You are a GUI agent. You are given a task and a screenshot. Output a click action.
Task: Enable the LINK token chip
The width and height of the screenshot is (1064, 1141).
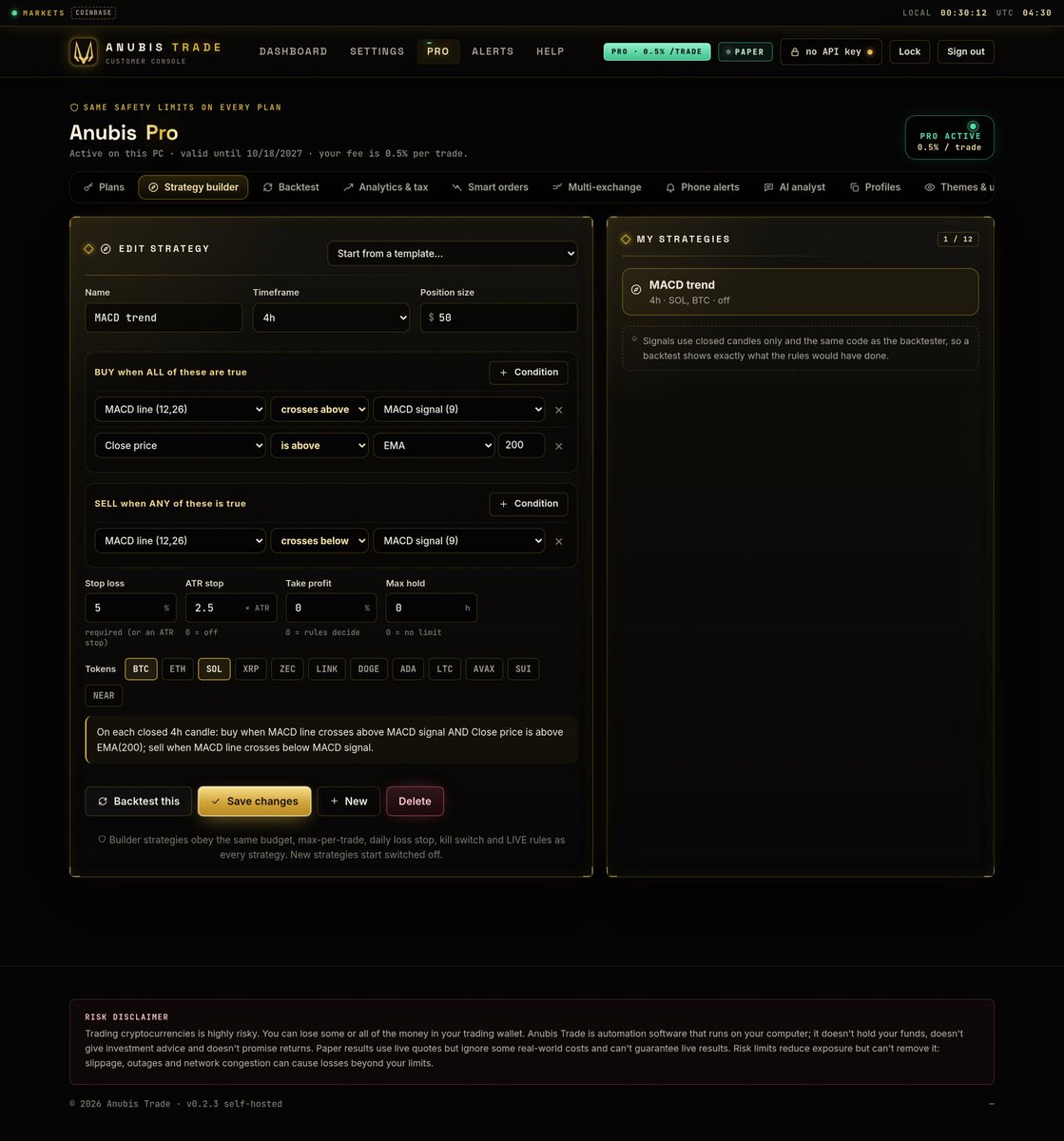327,669
